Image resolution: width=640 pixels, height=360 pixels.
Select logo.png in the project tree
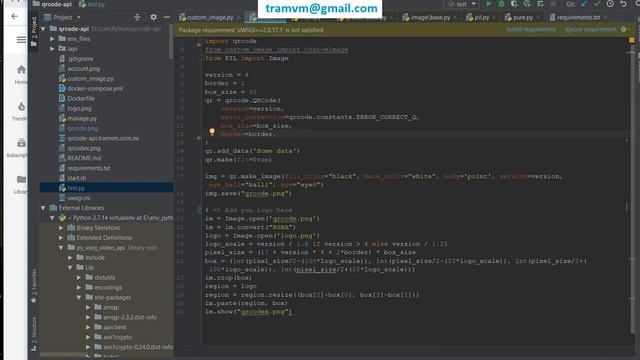75,109
